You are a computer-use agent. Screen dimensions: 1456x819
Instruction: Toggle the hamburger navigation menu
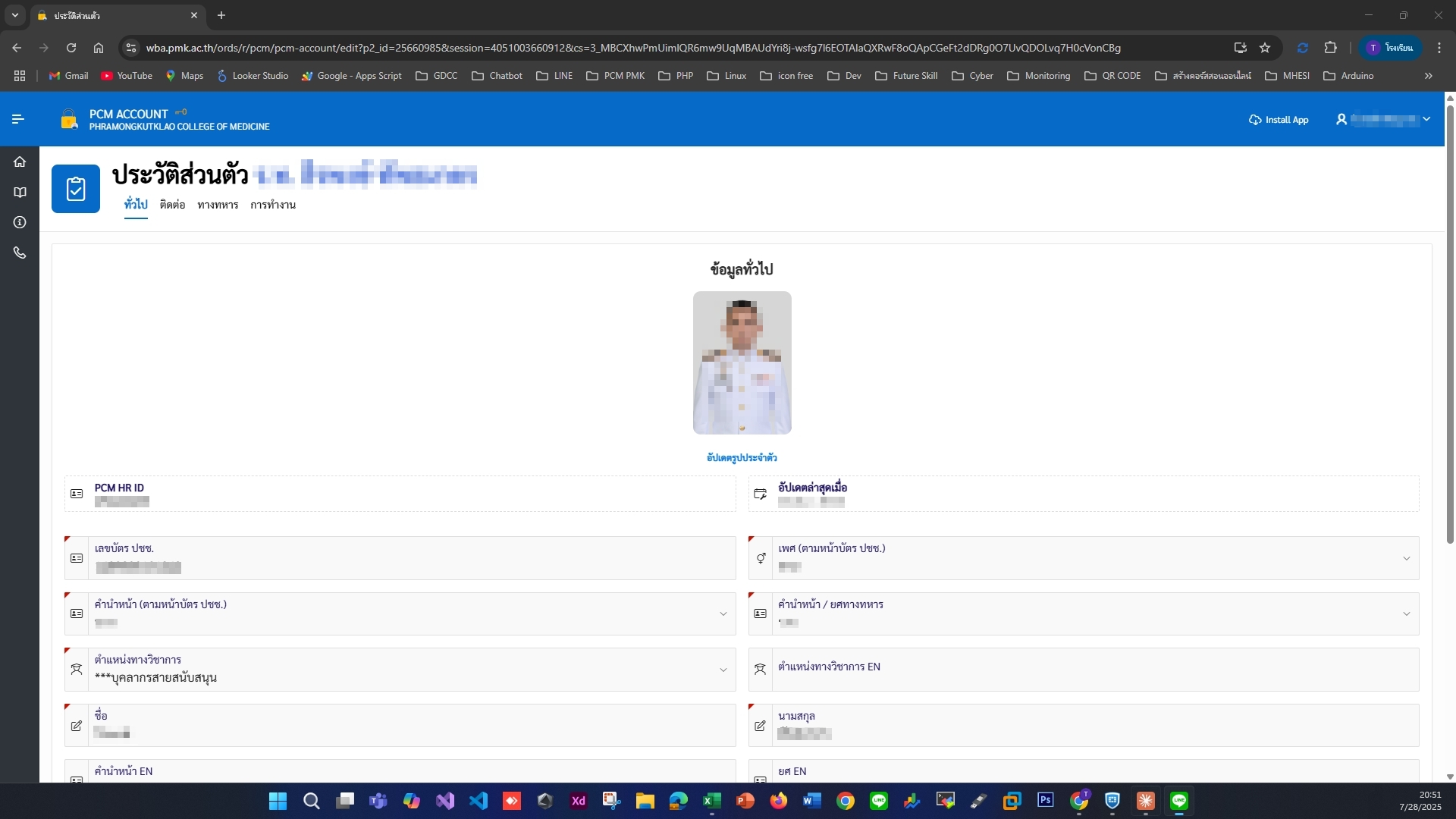18,119
